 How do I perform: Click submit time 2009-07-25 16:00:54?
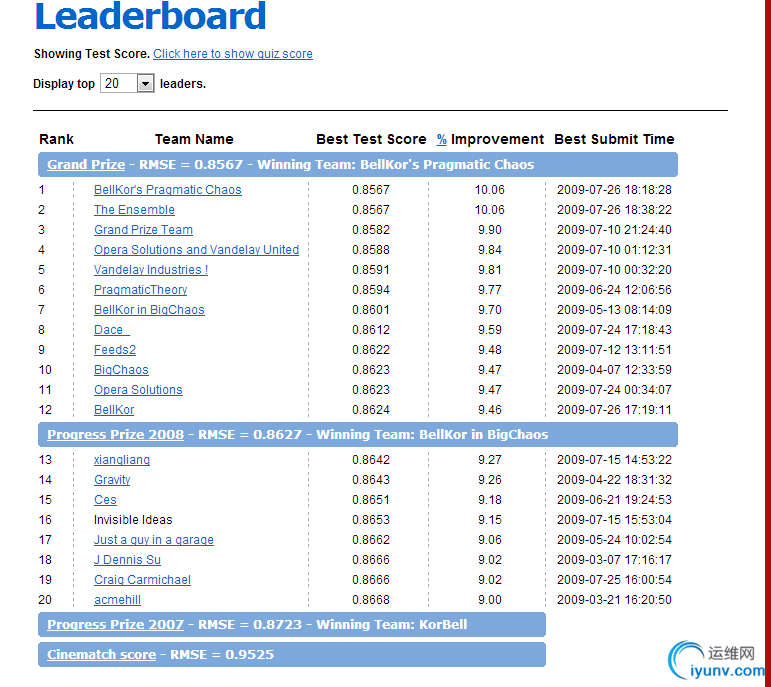(614, 580)
